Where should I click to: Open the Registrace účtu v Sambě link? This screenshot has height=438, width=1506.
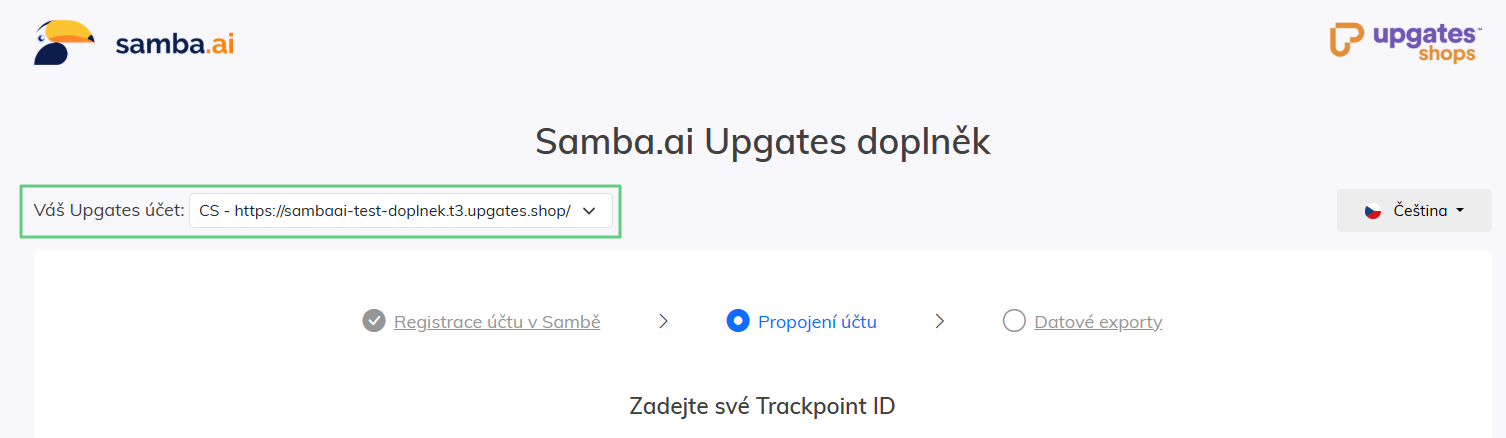click(497, 322)
